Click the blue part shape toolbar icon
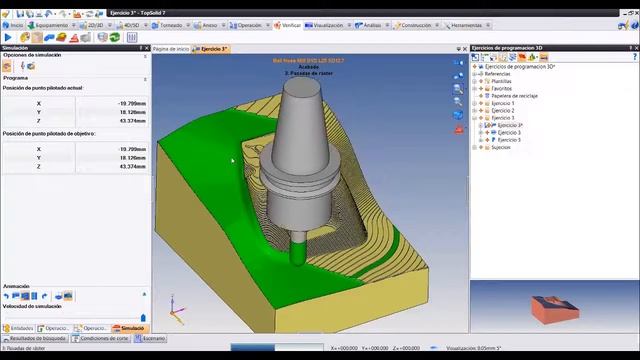This screenshot has width=640, height=360. coord(49,38)
